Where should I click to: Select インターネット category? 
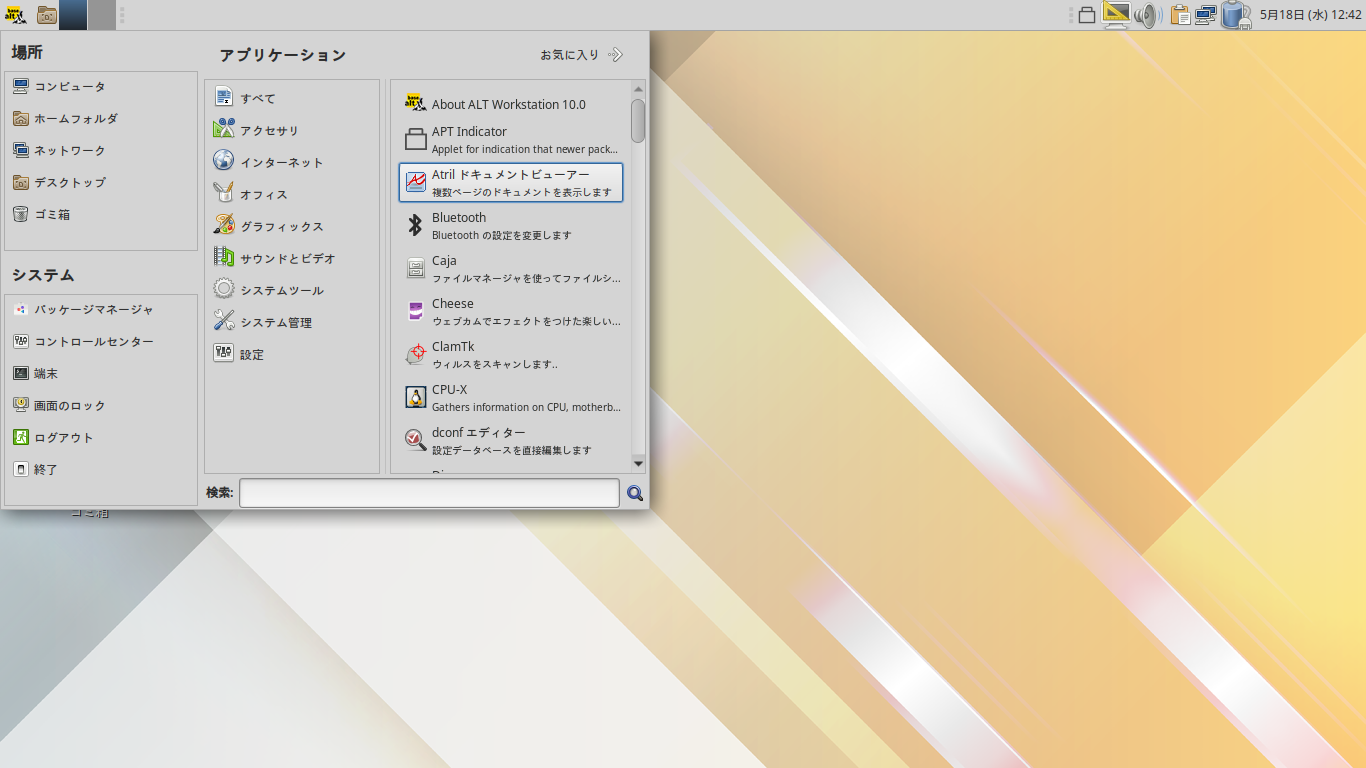292,163
